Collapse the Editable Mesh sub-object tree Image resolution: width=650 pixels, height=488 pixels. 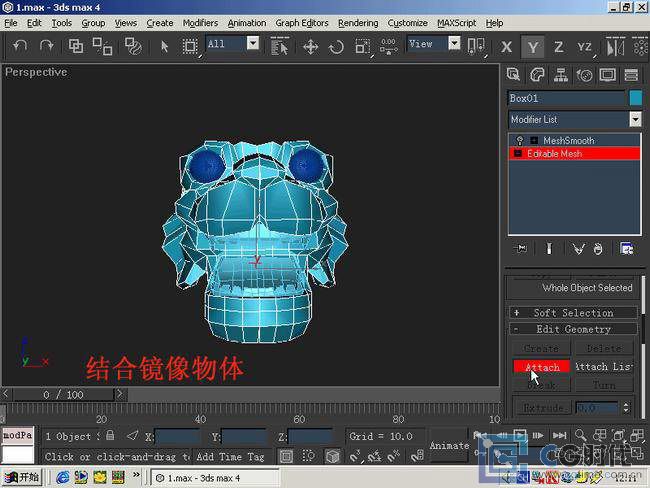click(x=517, y=153)
